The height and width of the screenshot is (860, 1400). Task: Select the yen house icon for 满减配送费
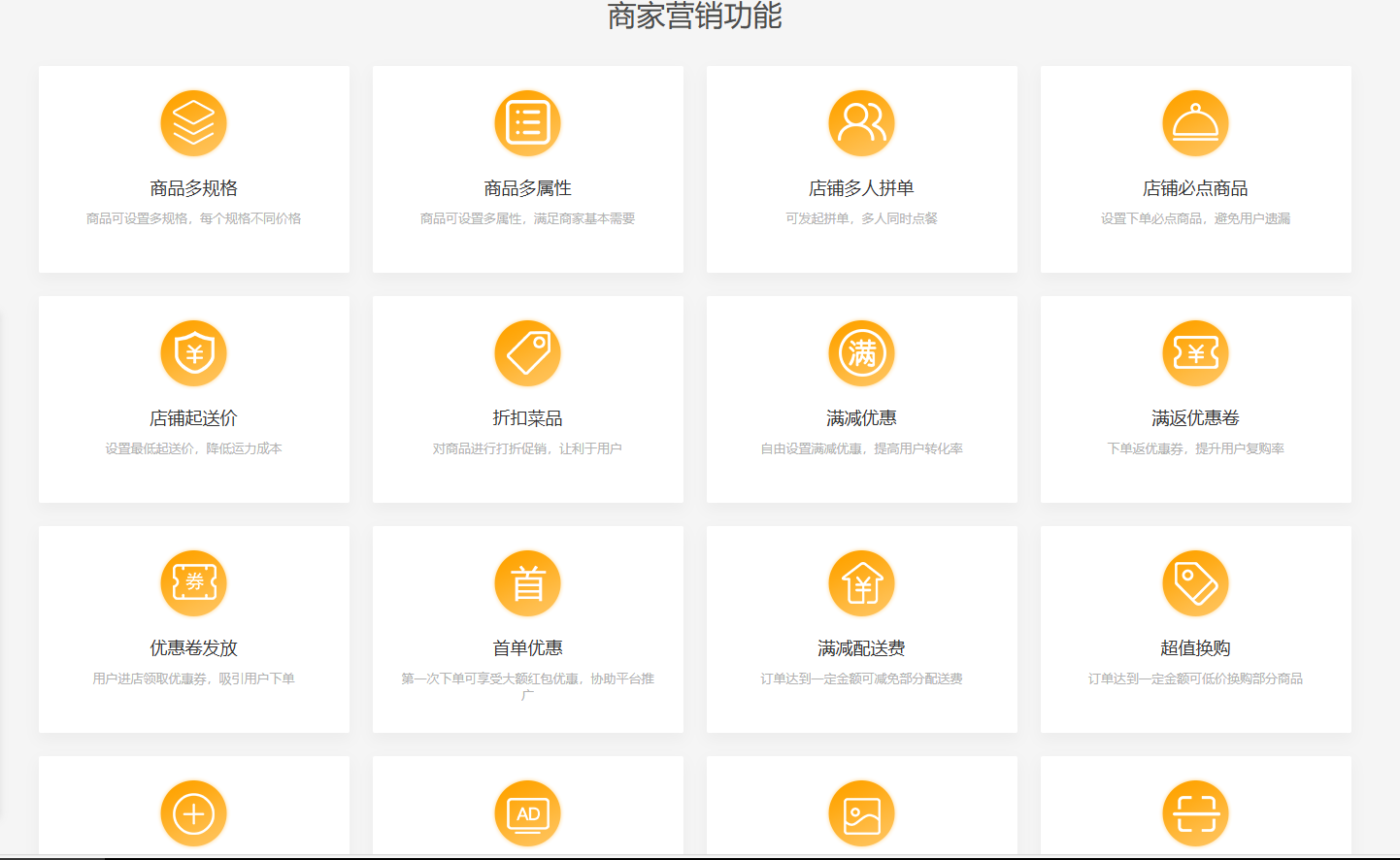861,583
